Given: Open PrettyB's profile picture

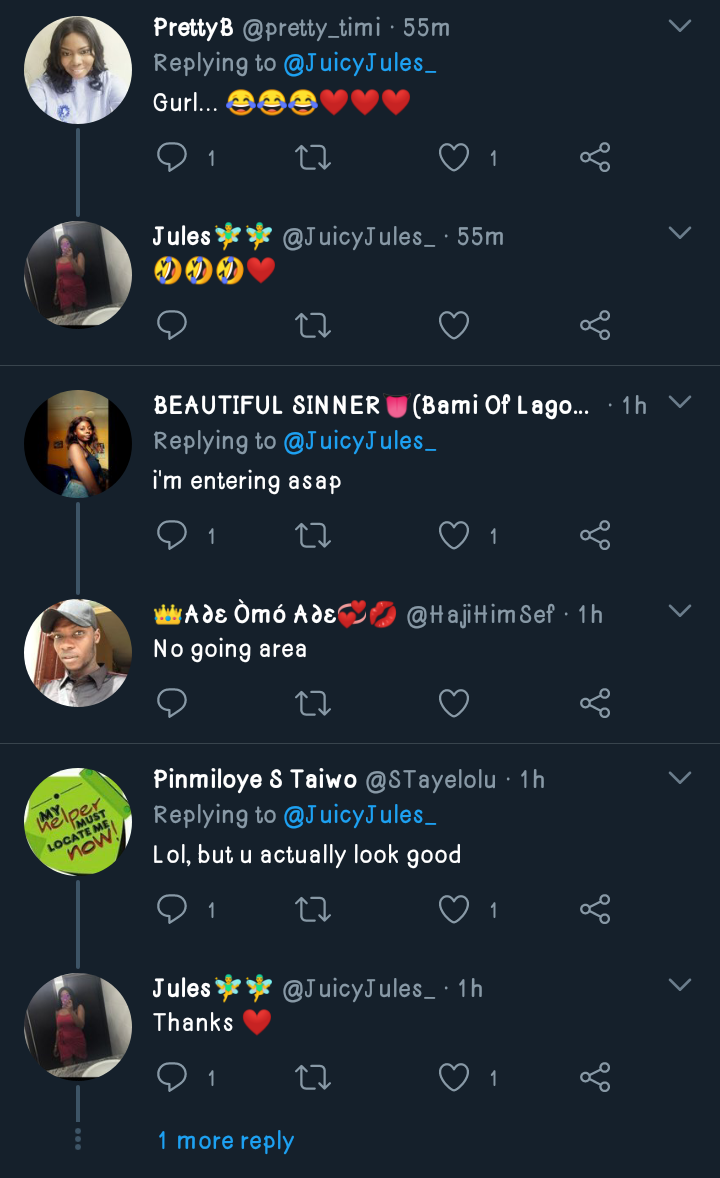Looking at the screenshot, I should (x=78, y=70).
